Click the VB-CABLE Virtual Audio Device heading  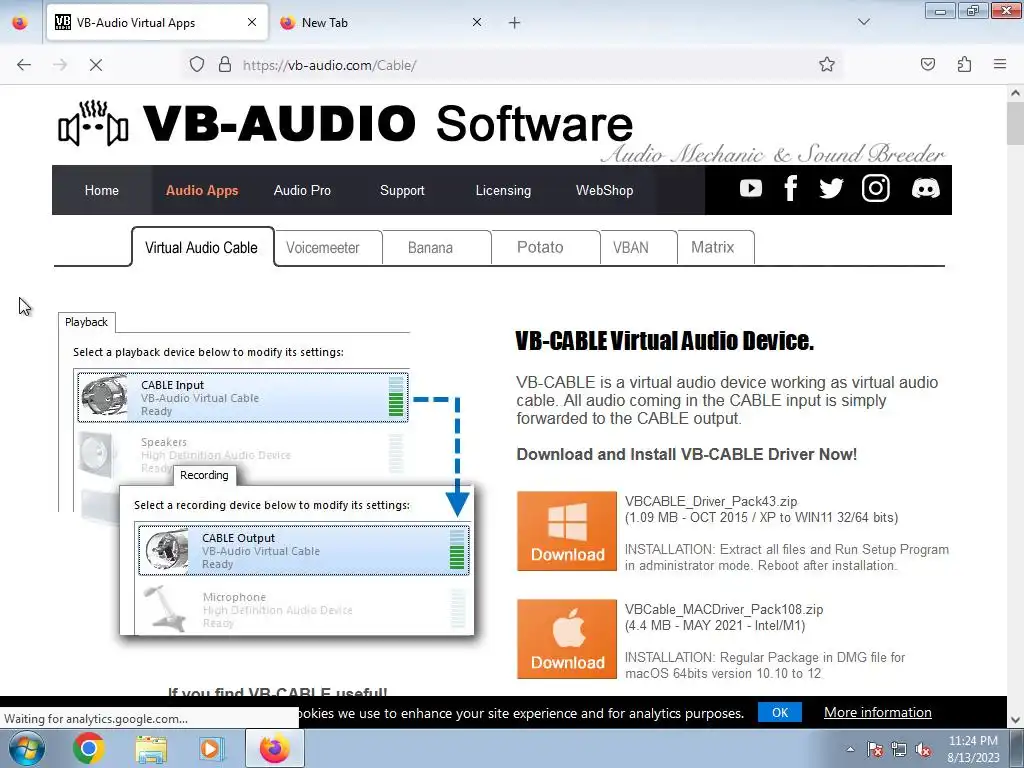[x=665, y=341]
